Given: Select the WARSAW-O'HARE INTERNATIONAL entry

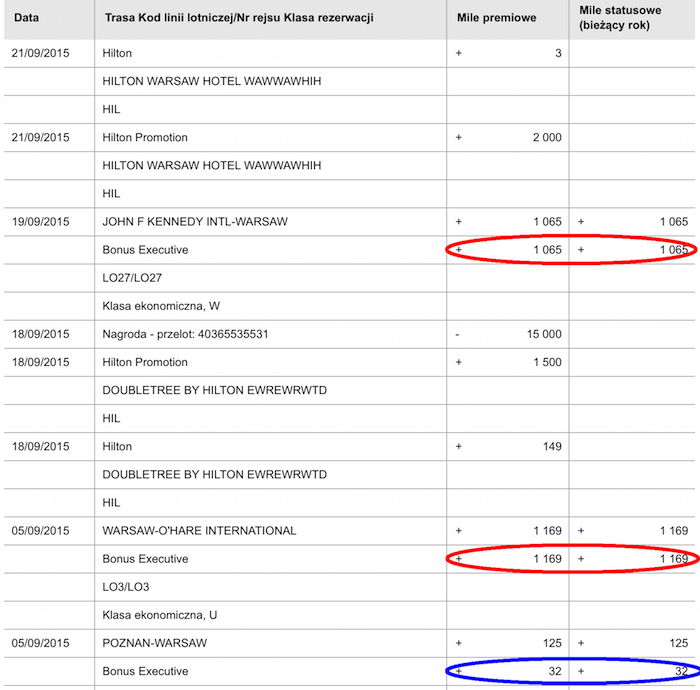Looking at the screenshot, I should point(199,531).
